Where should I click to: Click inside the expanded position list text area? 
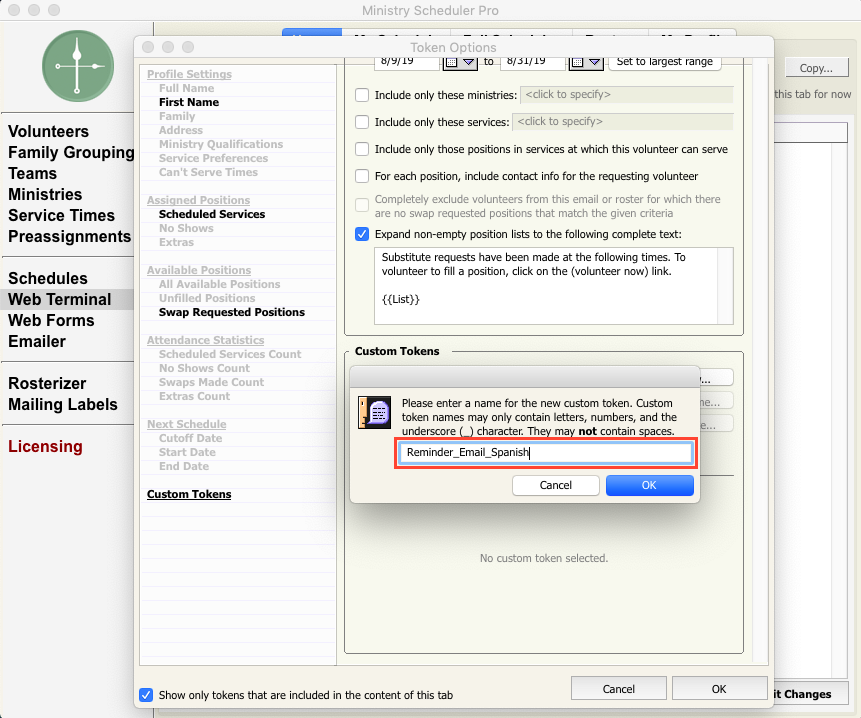(x=546, y=285)
